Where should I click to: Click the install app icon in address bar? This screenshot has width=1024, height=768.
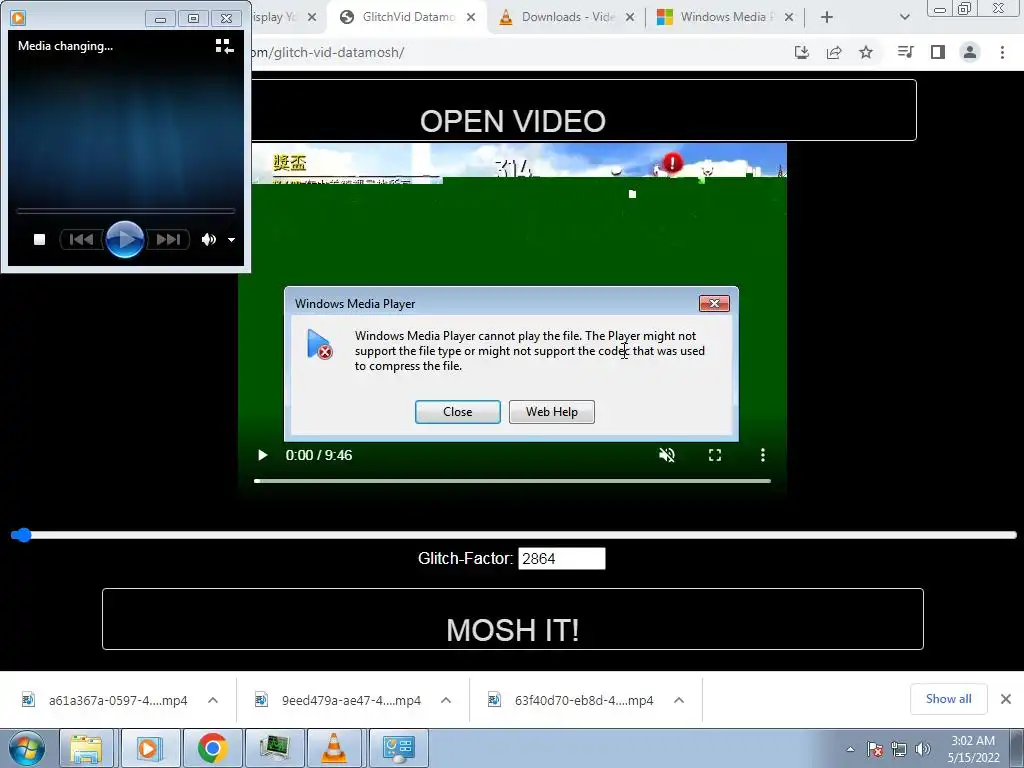point(802,52)
